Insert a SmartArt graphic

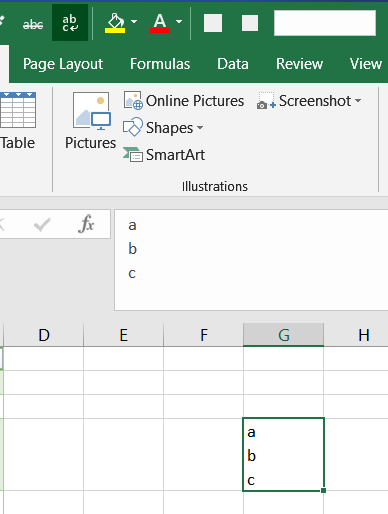pyautogui.click(x=164, y=155)
